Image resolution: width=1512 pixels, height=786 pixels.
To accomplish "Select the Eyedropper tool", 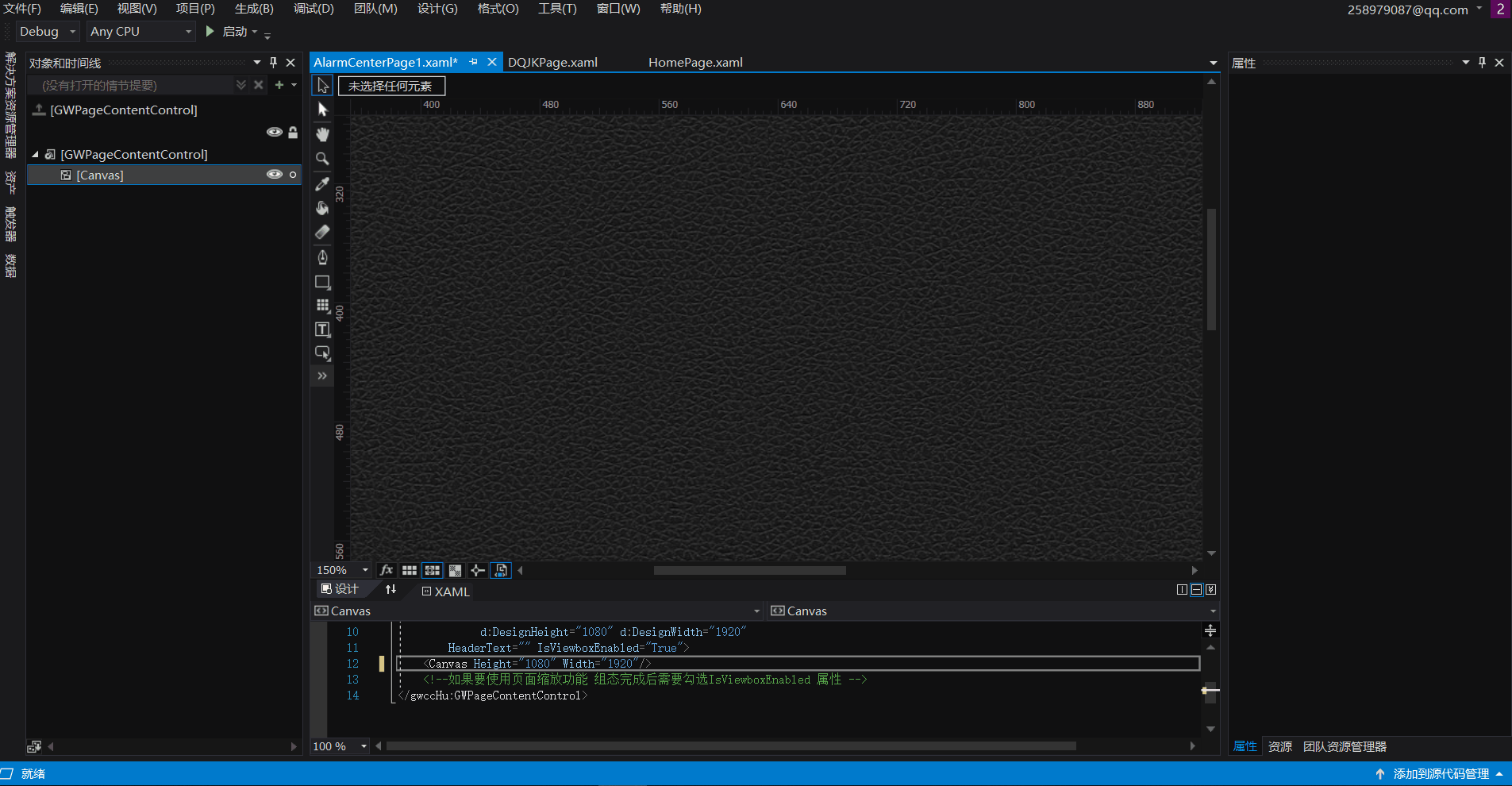I will 322,183.
